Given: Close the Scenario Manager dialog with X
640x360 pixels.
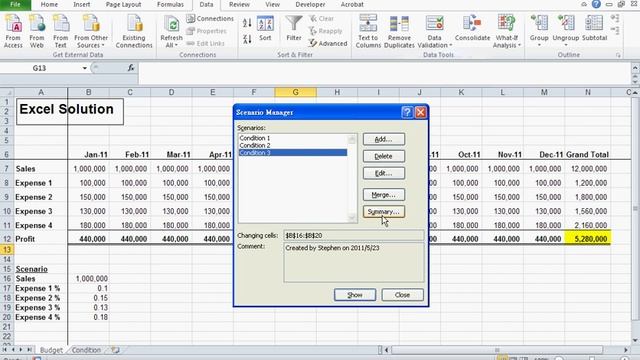Looking at the screenshot, I should [x=420, y=112].
